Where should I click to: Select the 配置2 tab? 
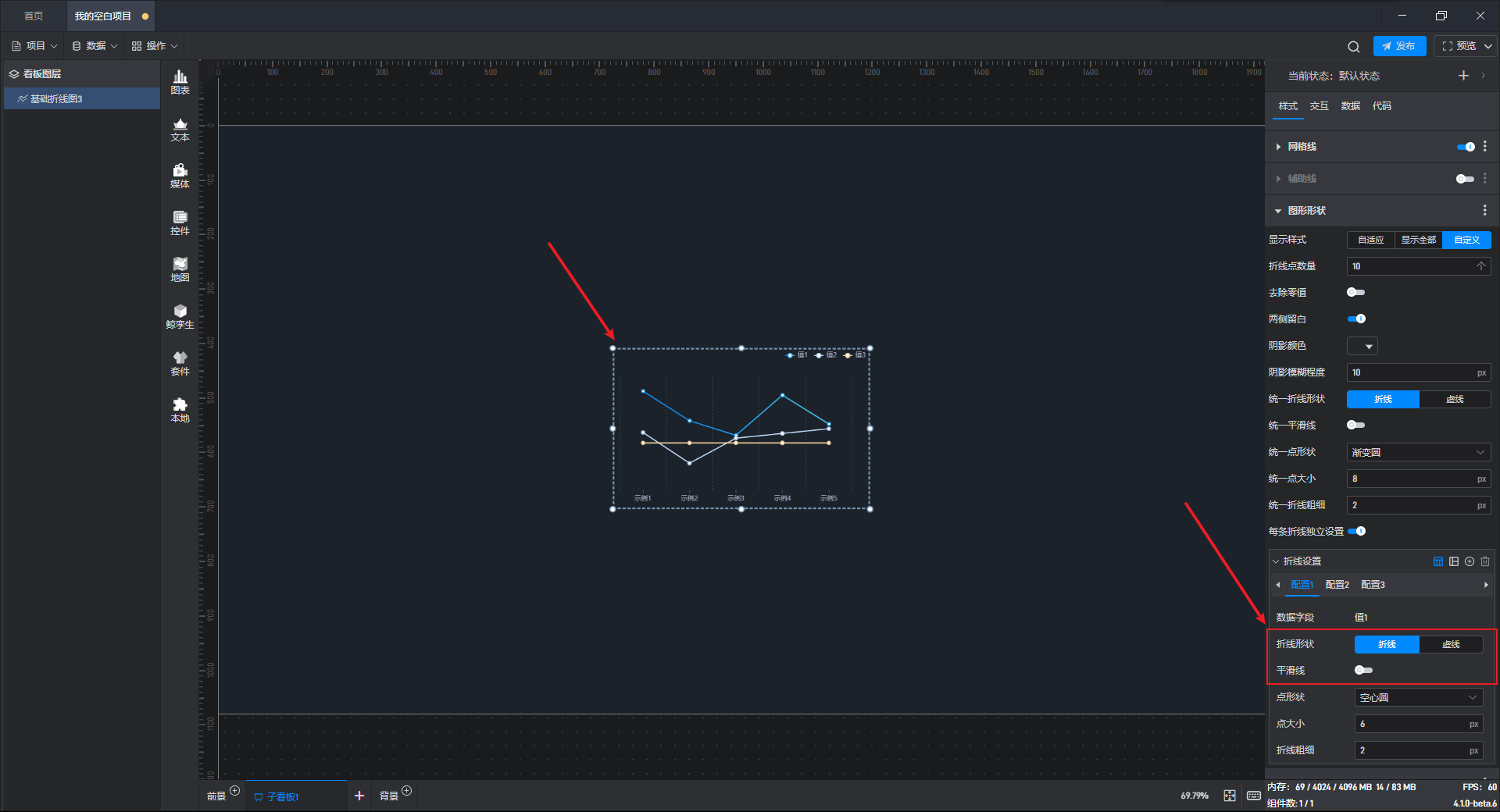1337,585
